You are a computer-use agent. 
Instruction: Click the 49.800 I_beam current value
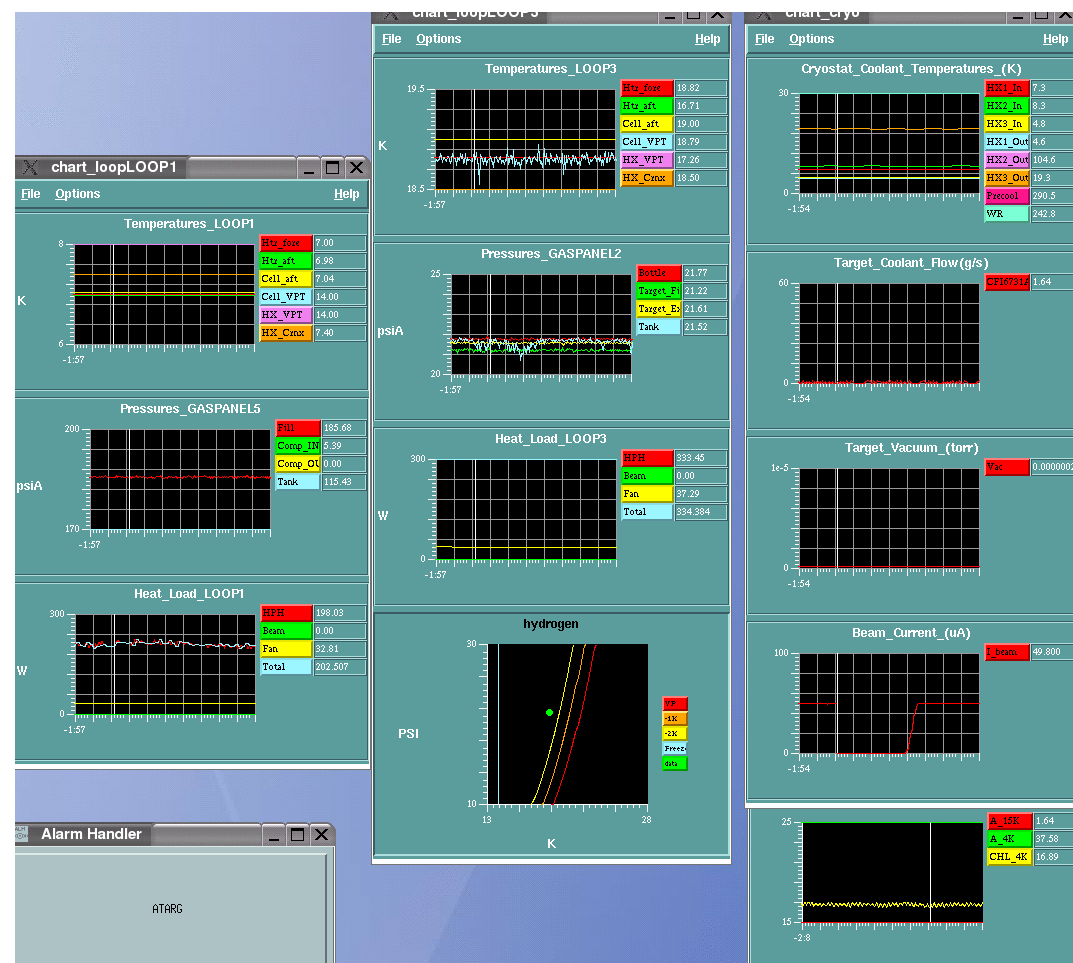(1052, 652)
